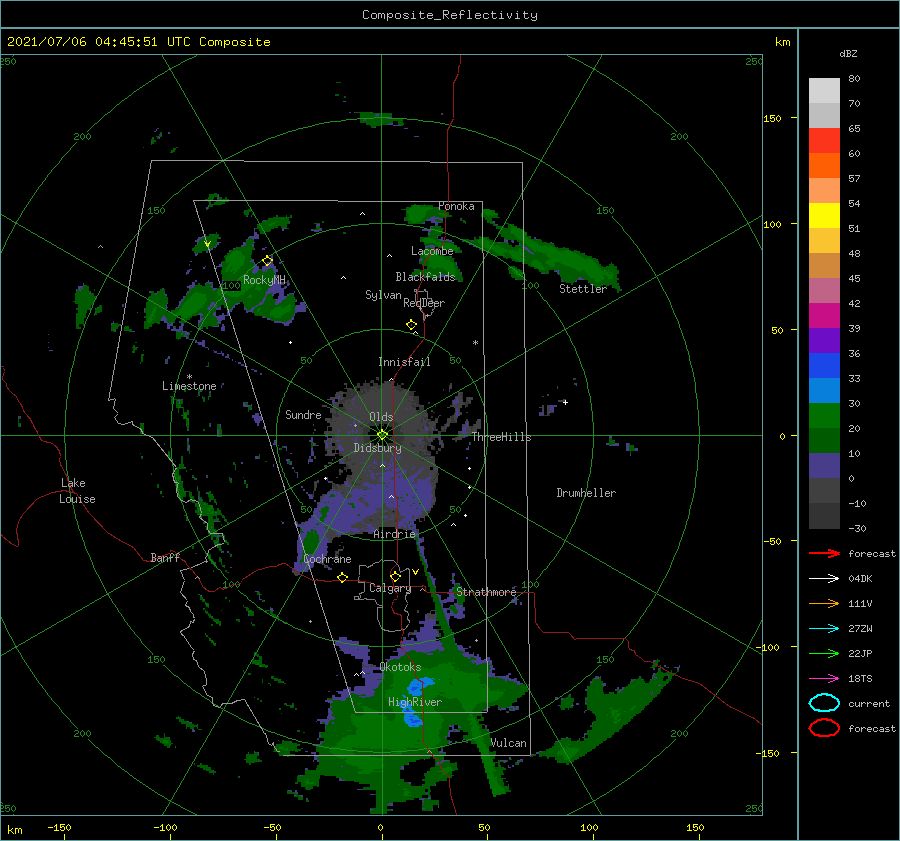Click the Sylvan label on the map
900x841 pixels.
tap(383, 295)
